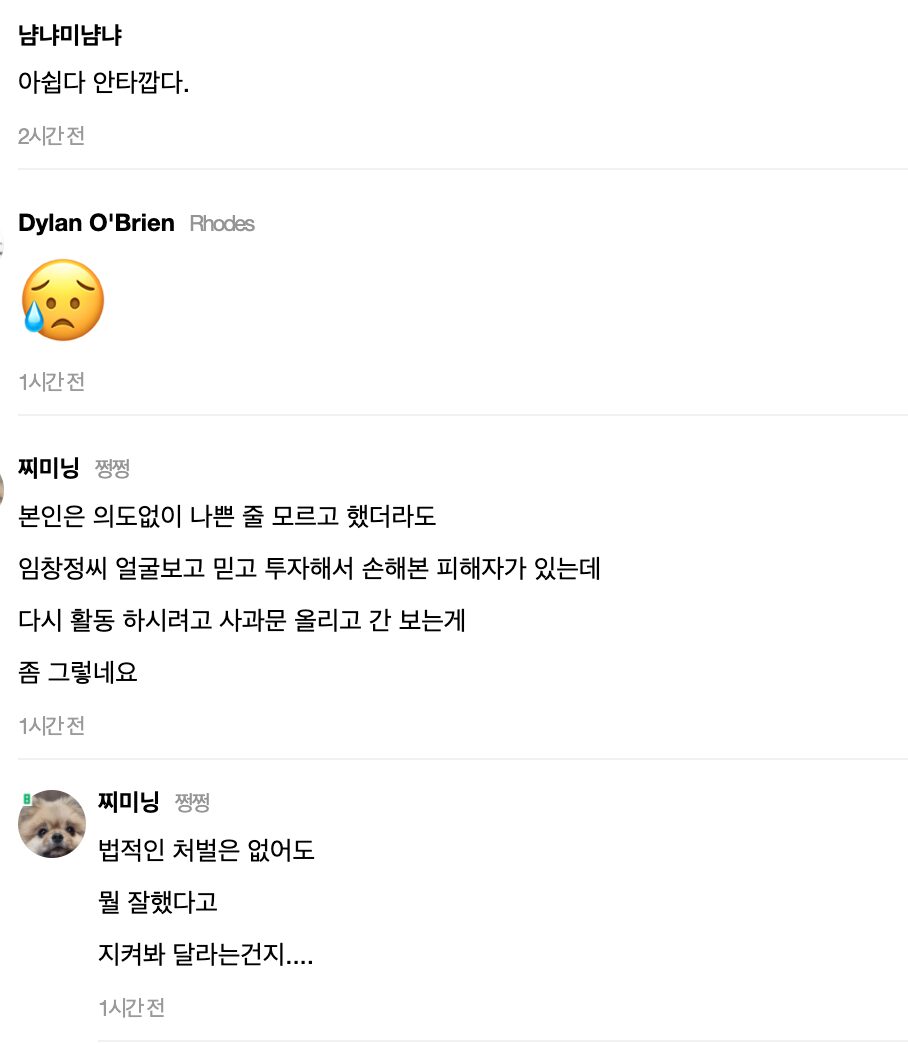The width and height of the screenshot is (908, 1044).
Task: Click the green badge on the dog avatar
Action: pos(27,797)
